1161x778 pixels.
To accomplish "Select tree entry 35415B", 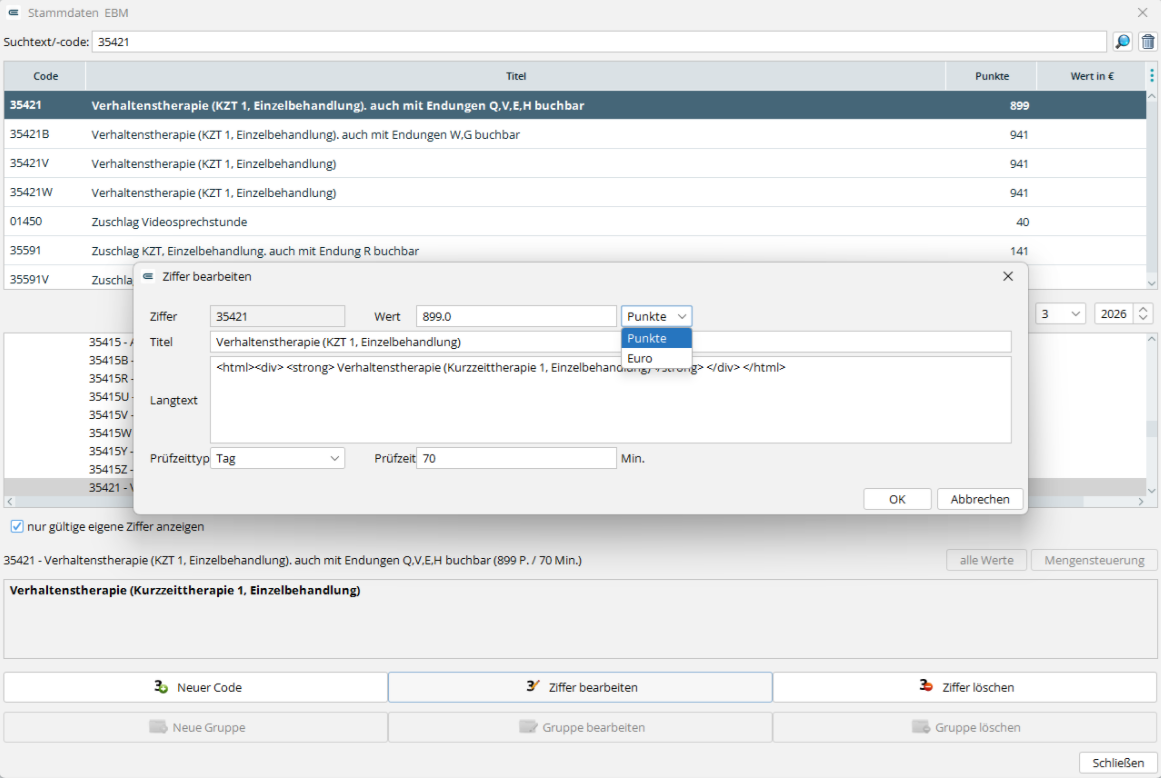I will click(x=111, y=360).
